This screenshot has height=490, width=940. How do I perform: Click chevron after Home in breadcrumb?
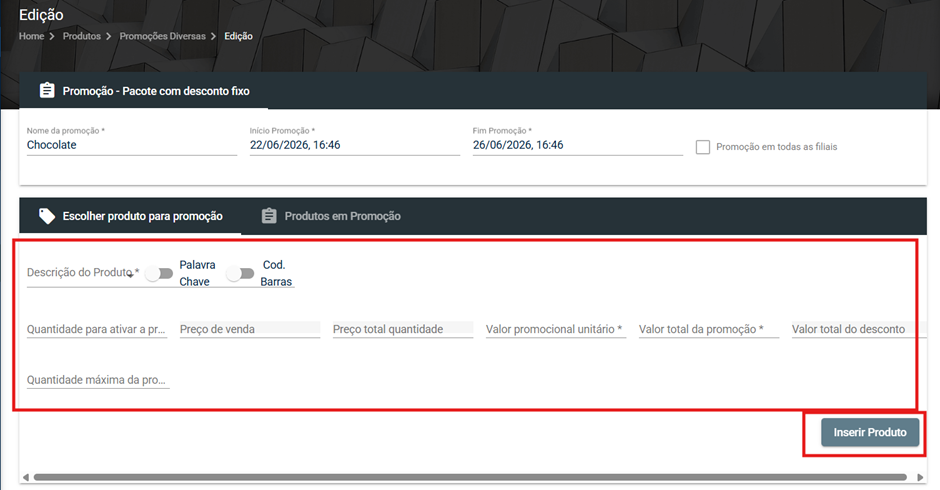[52, 36]
